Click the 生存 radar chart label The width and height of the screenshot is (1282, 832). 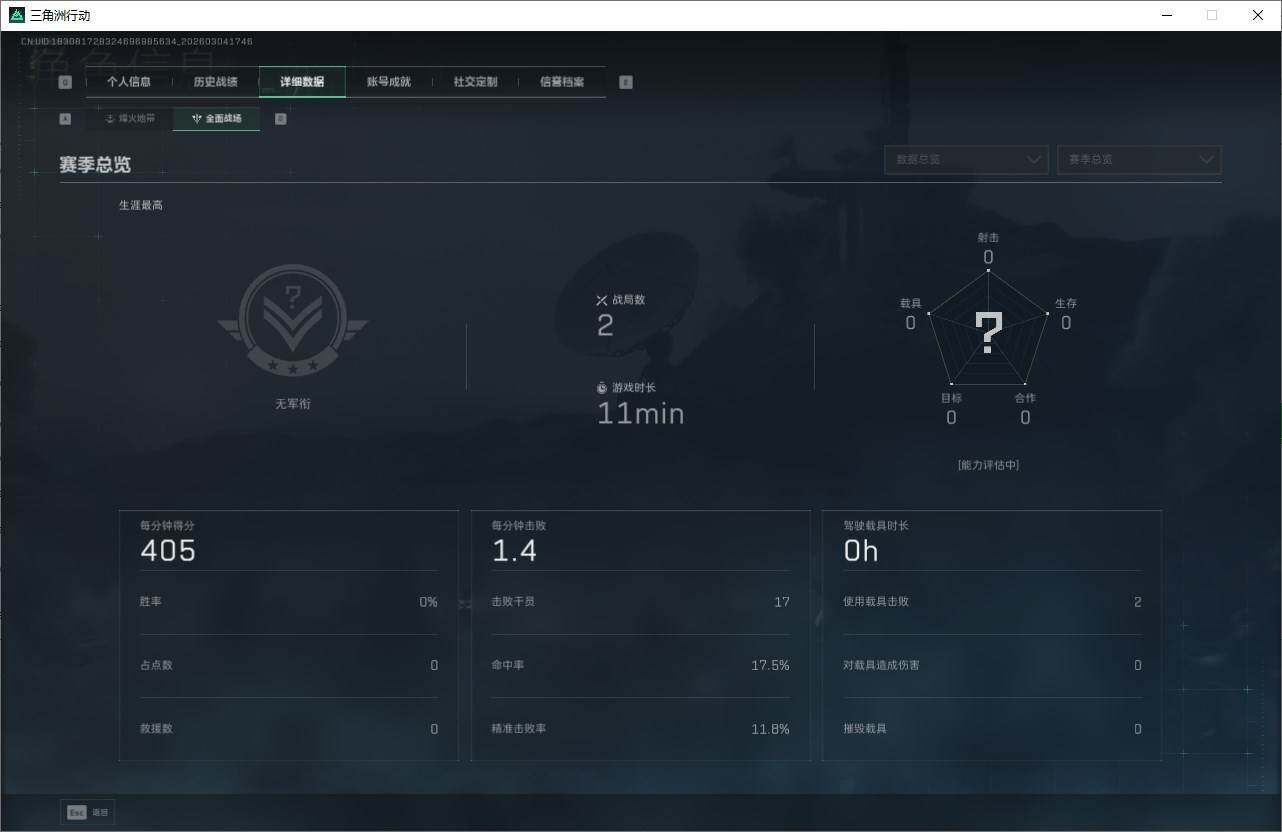point(1066,303)
